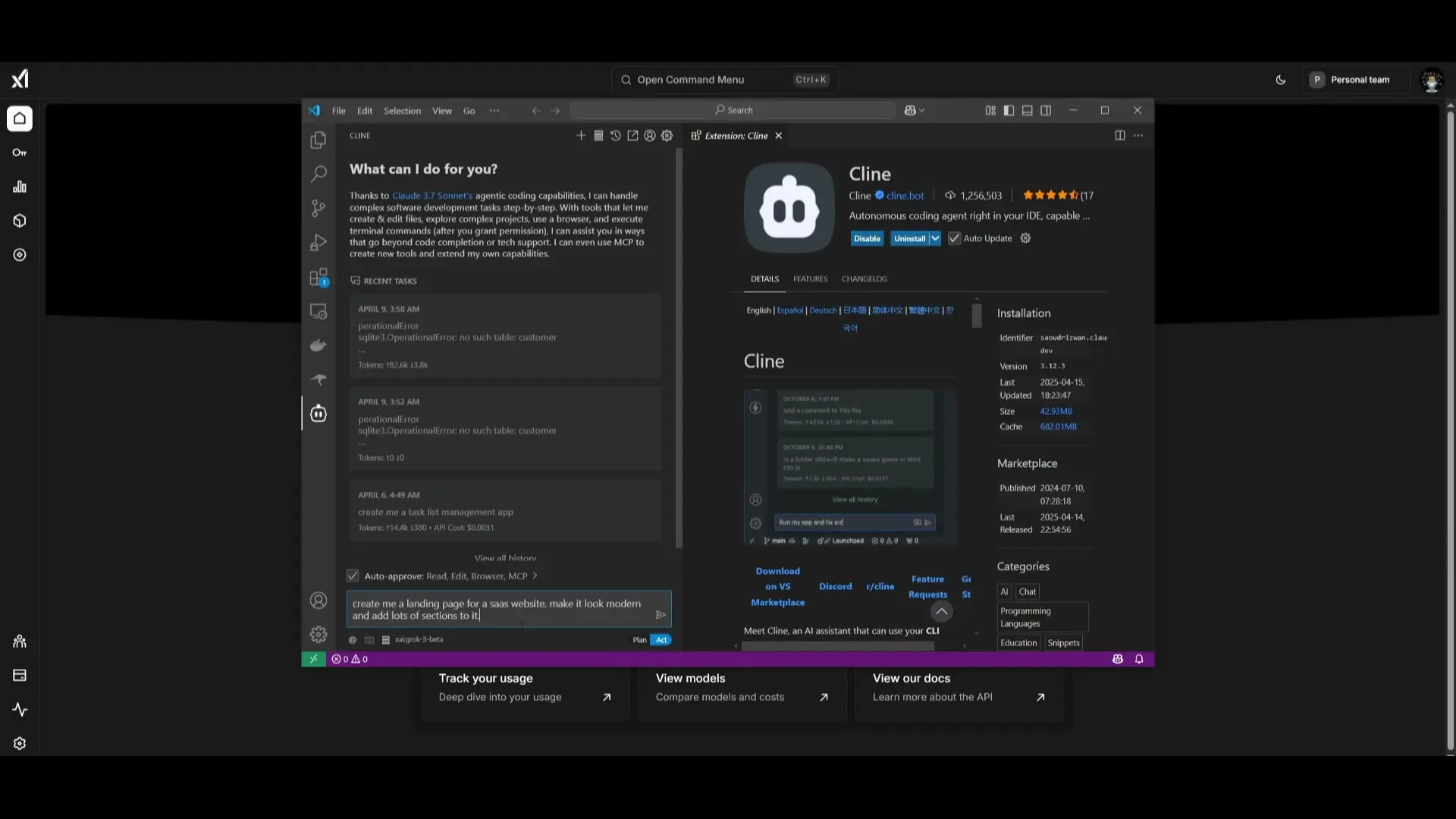1456x819 pixels.
Task: Open Cline settings gear in panel header
Action: [x=667, y=136]
